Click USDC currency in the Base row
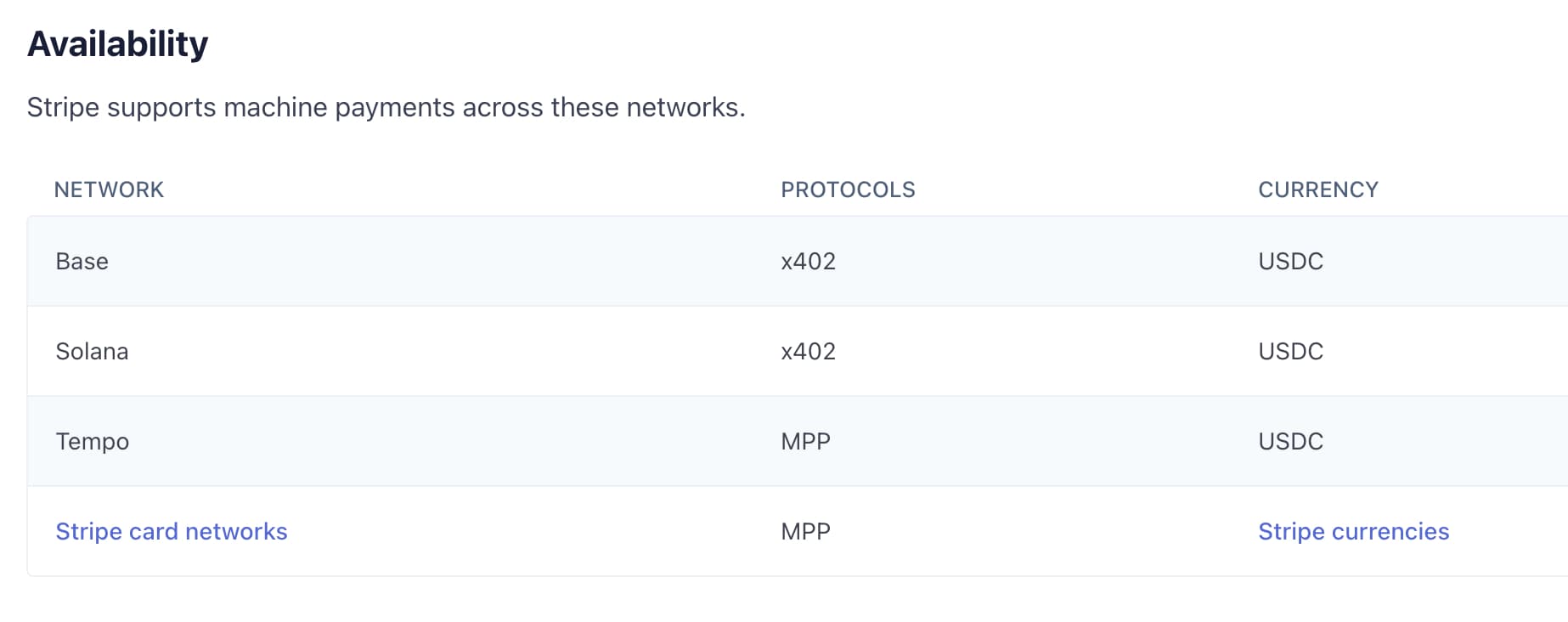The image size is (1568, 622). point(1290,261)
